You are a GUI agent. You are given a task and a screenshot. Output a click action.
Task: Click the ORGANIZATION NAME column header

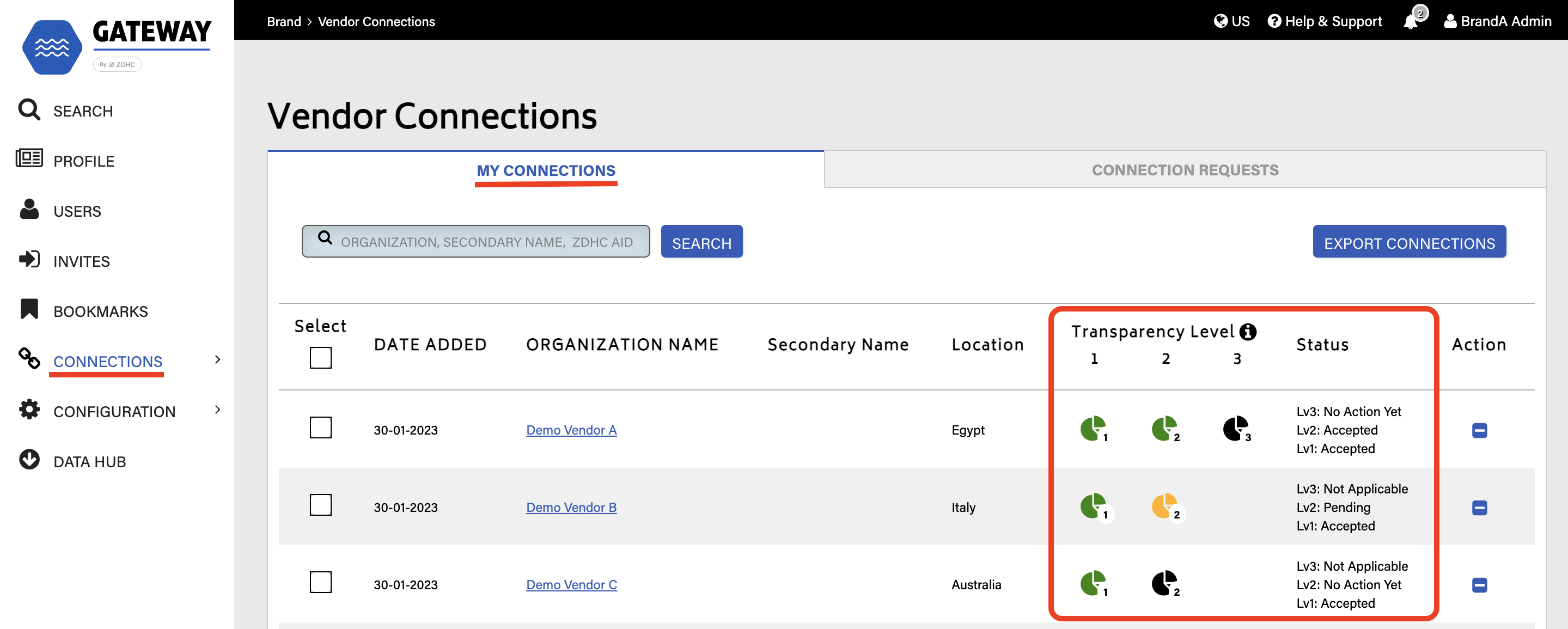coord(622,345)
